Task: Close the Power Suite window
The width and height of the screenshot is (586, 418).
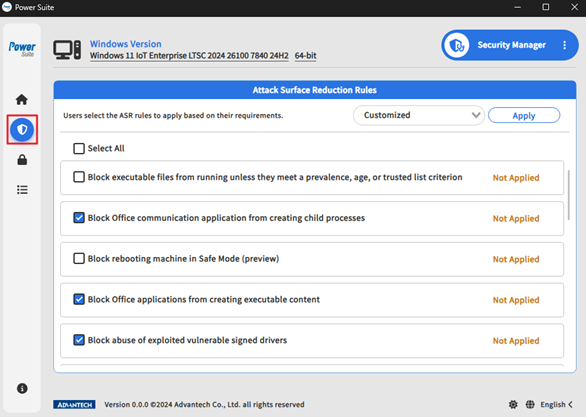Action: tap(574, 7)
